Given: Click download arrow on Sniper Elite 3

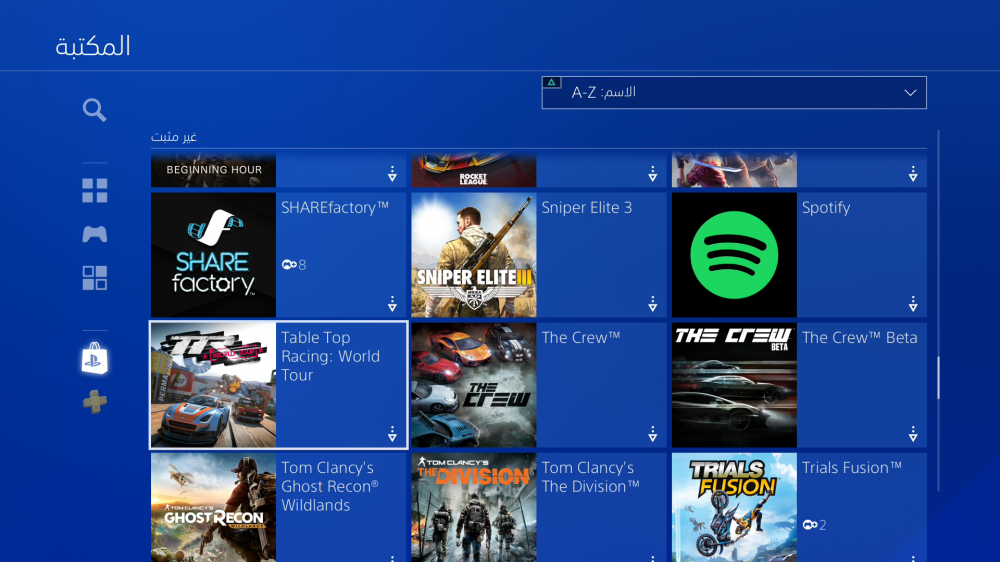Looking at the screenshot, I should tap(652, 304).
